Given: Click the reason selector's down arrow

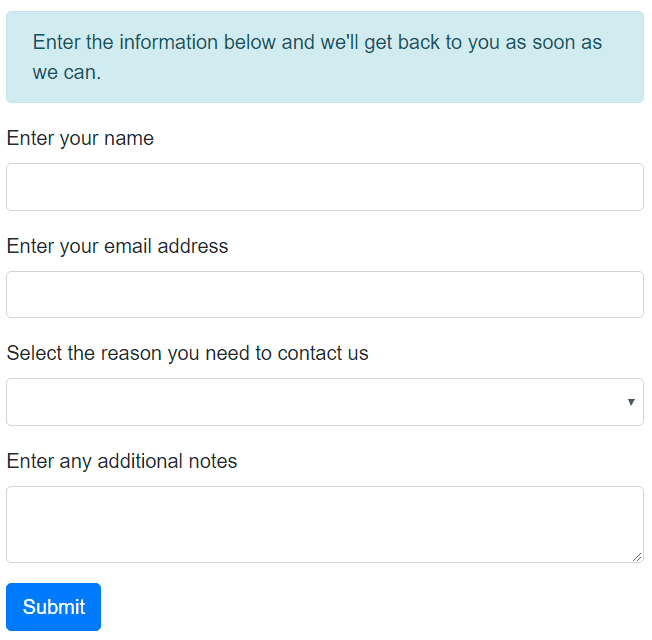Looking at the screenshot, I should tap(631, 402).
